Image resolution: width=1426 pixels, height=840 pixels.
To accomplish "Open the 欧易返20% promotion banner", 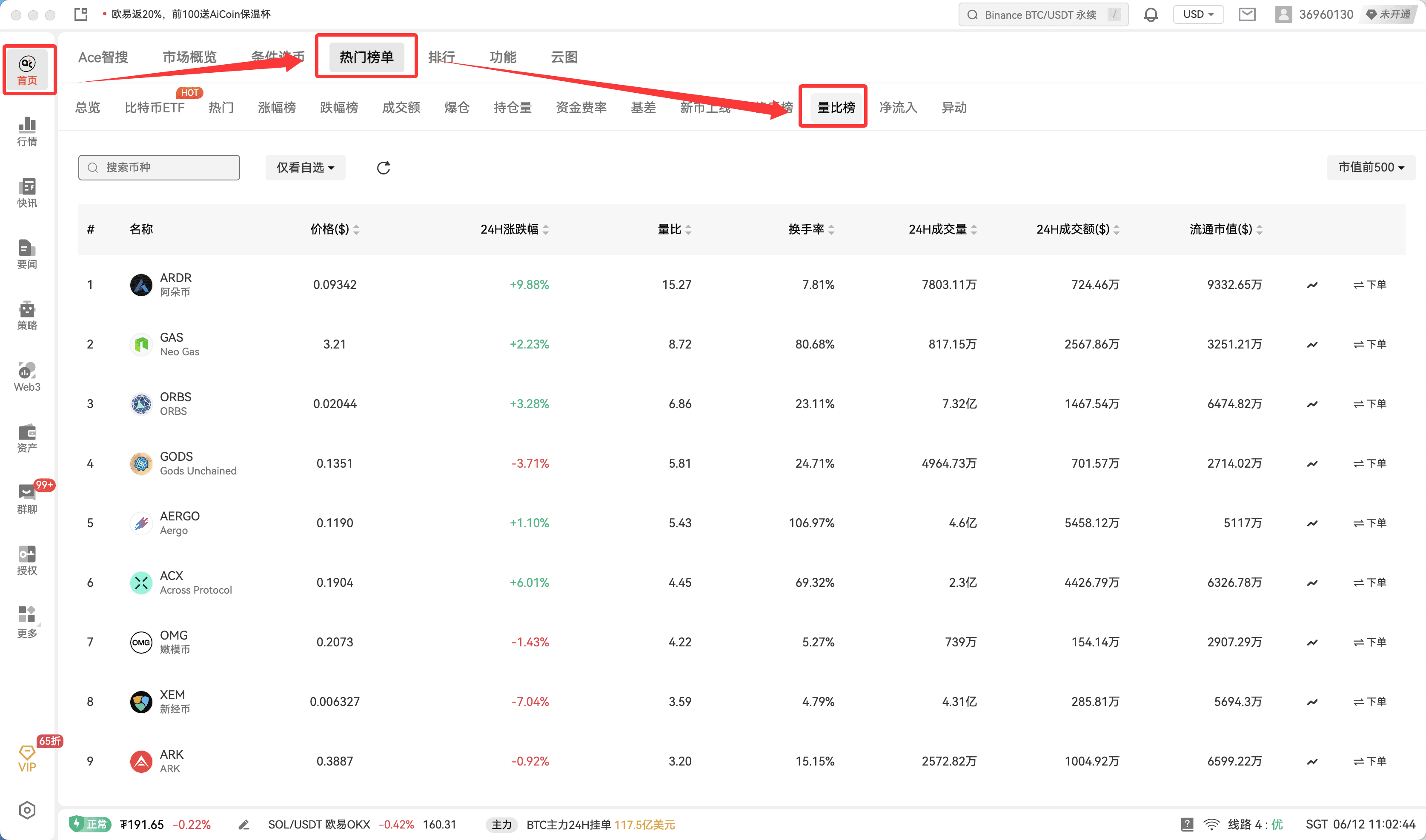I will 187,14.
